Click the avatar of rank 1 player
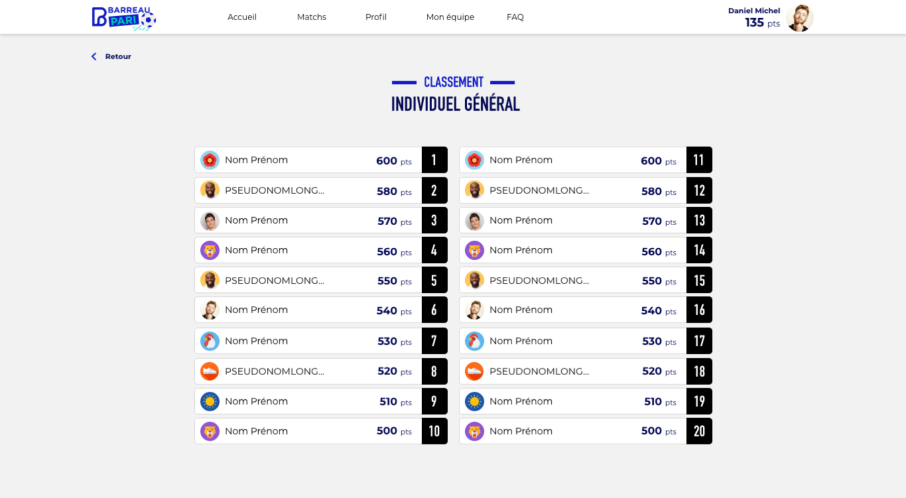The image size is (906, 498). [210, 160]
